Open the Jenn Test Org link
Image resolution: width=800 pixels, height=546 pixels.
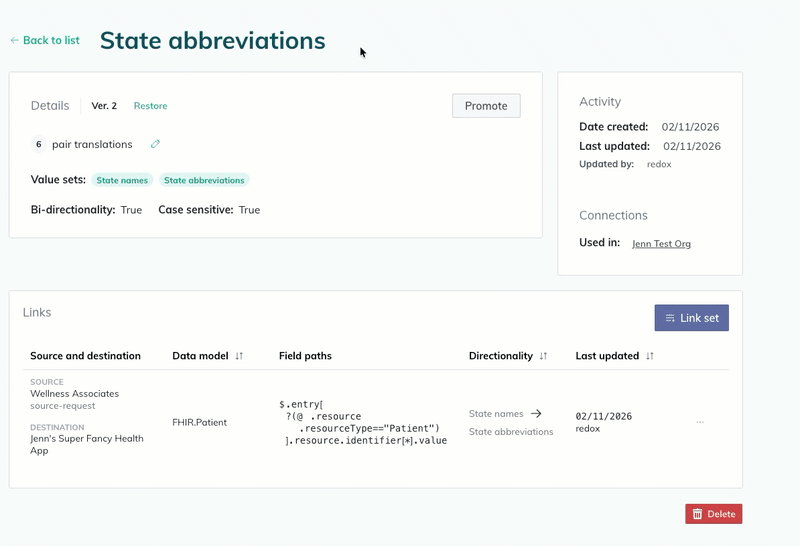click(x=661, y=243)
